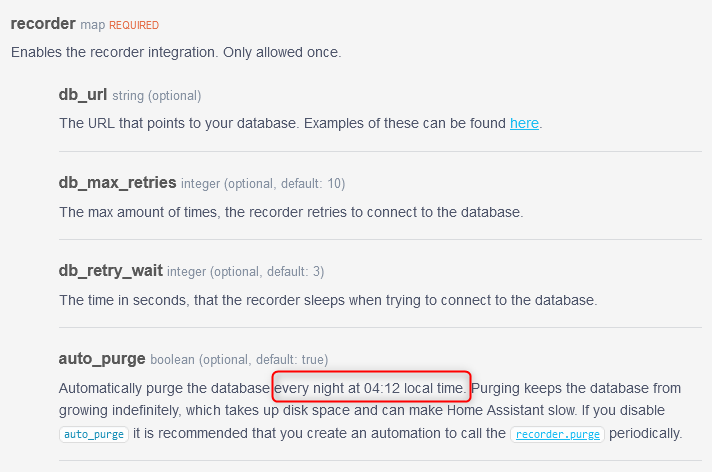Click the 'URL that points to your database' sentence
The width and height of the screenshot is (712, 472).
[301, 123]
